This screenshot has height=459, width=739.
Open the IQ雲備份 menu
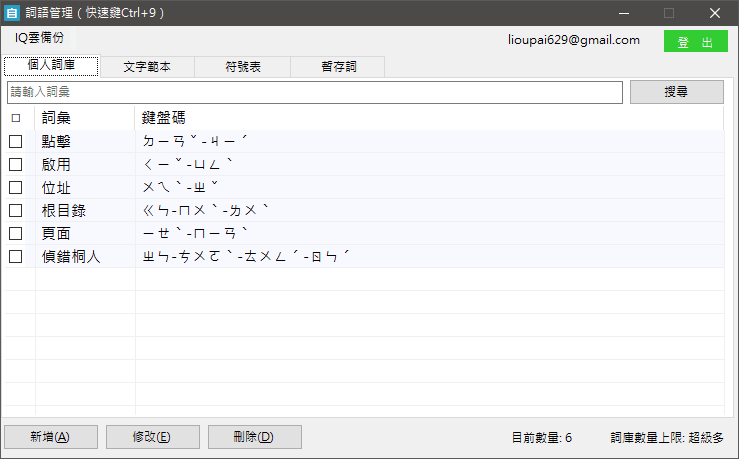(39, 38)
